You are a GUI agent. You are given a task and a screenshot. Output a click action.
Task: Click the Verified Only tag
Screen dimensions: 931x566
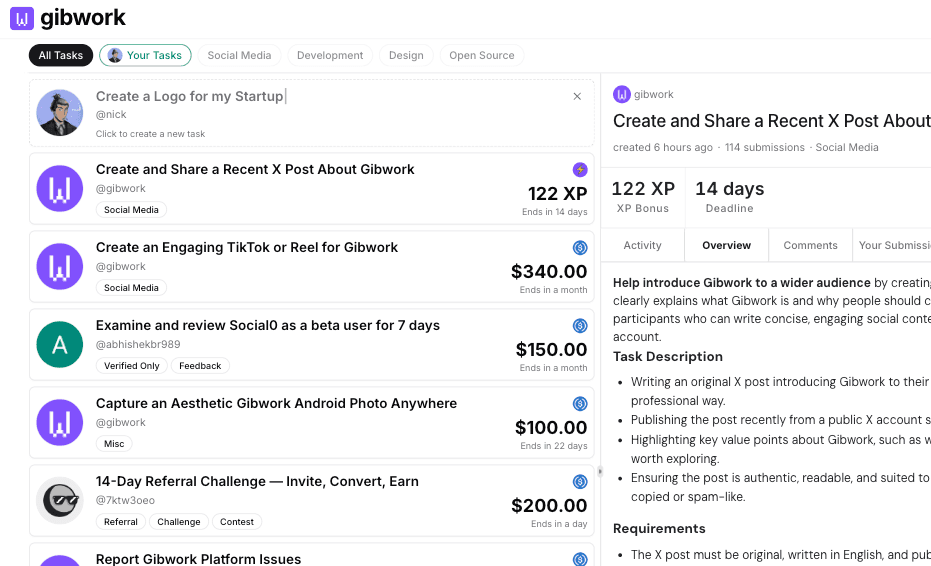click(132, 366)
